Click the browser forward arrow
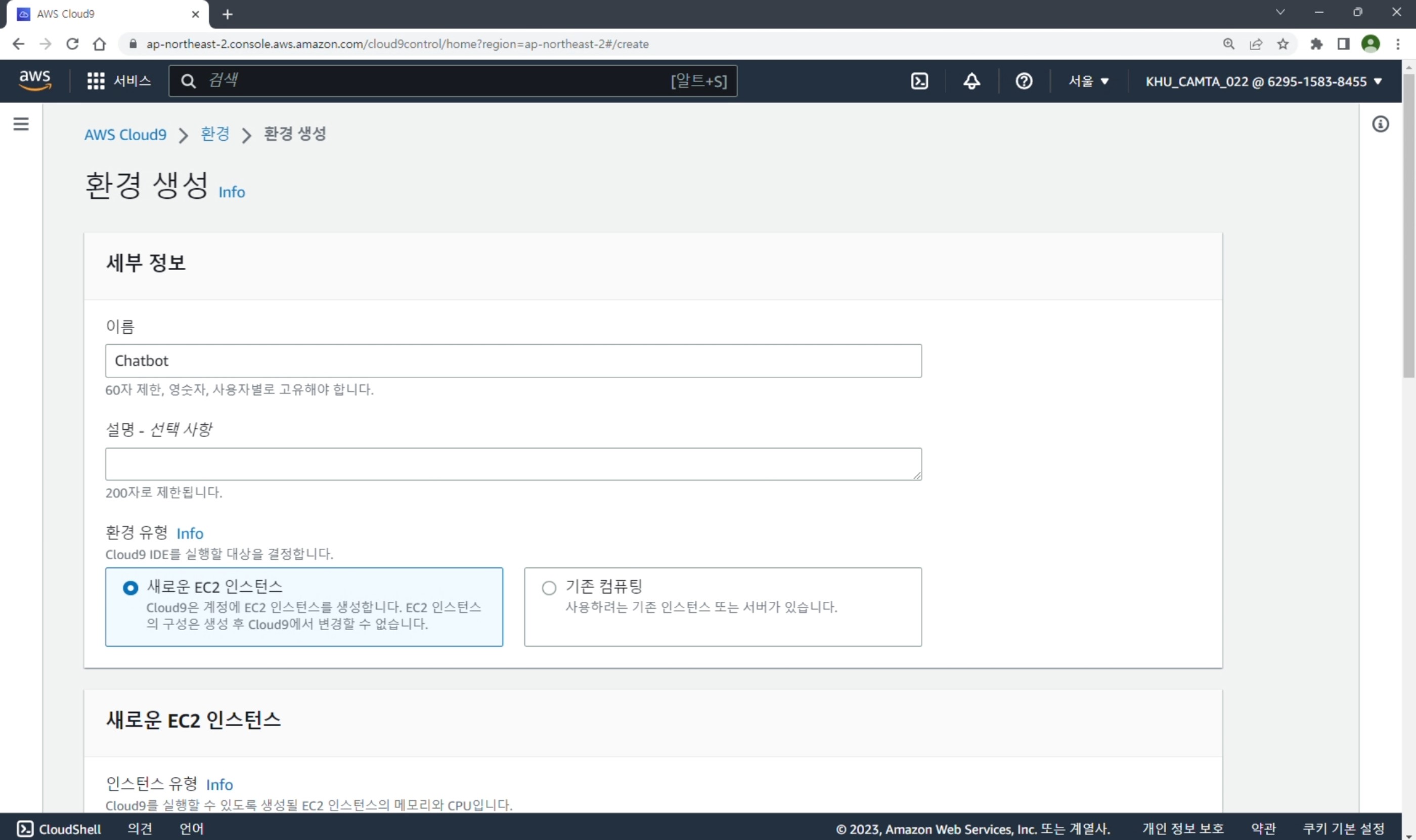The width and height of the screenshot is (1416, 840). (46, 43)
